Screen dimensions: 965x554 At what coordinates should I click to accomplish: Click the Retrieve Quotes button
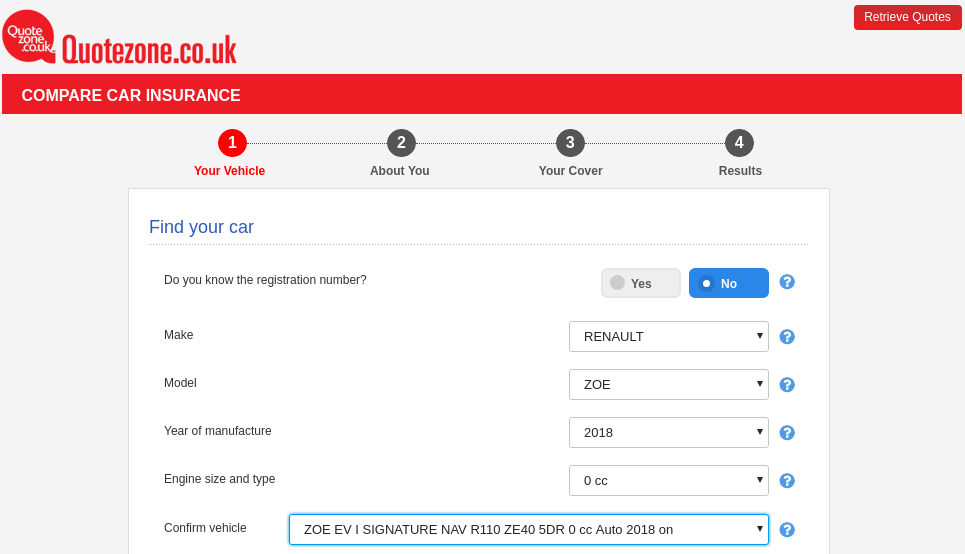[x=907, y=17]
